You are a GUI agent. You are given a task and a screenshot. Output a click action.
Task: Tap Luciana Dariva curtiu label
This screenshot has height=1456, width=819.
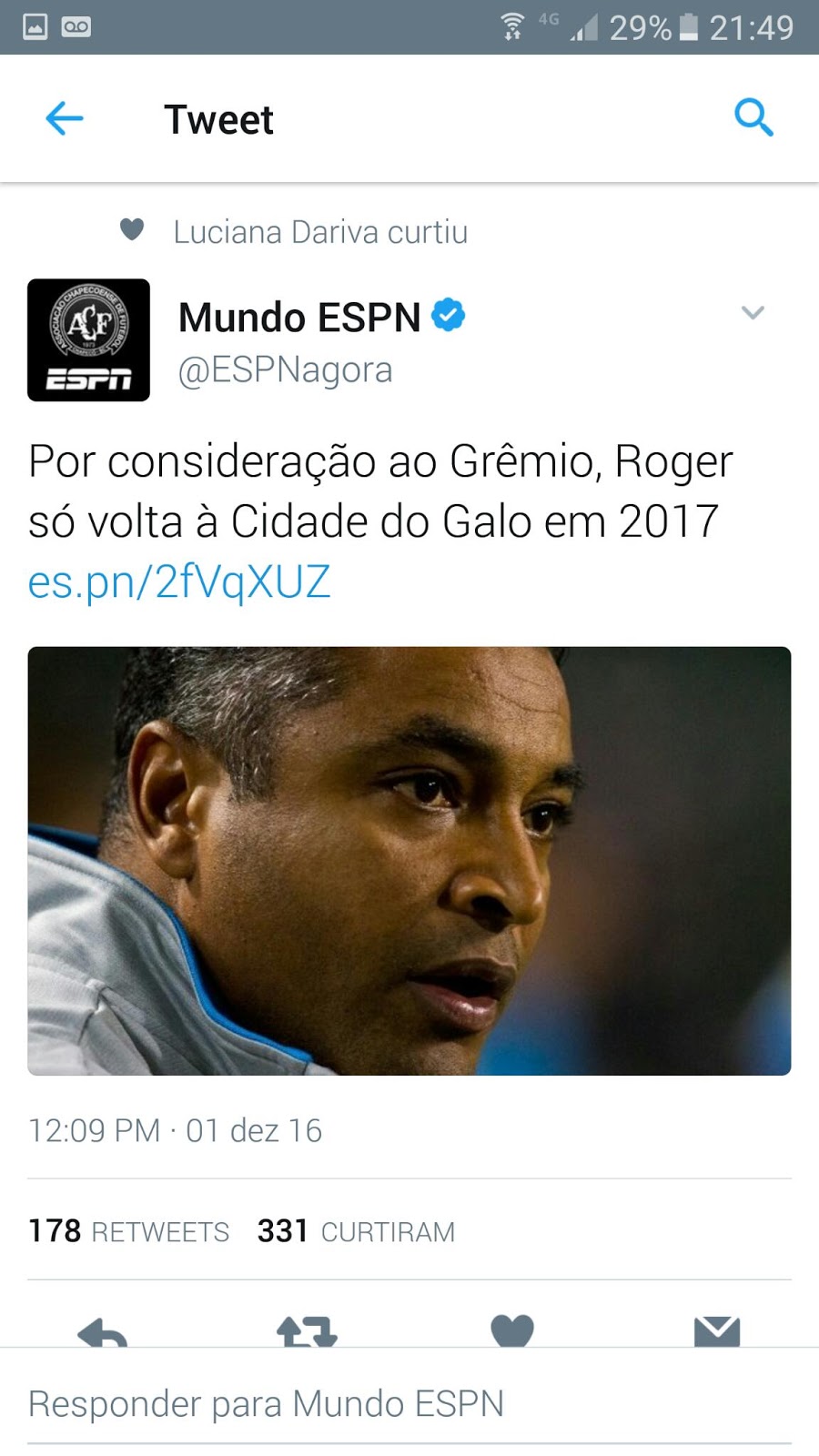(320, 232)
